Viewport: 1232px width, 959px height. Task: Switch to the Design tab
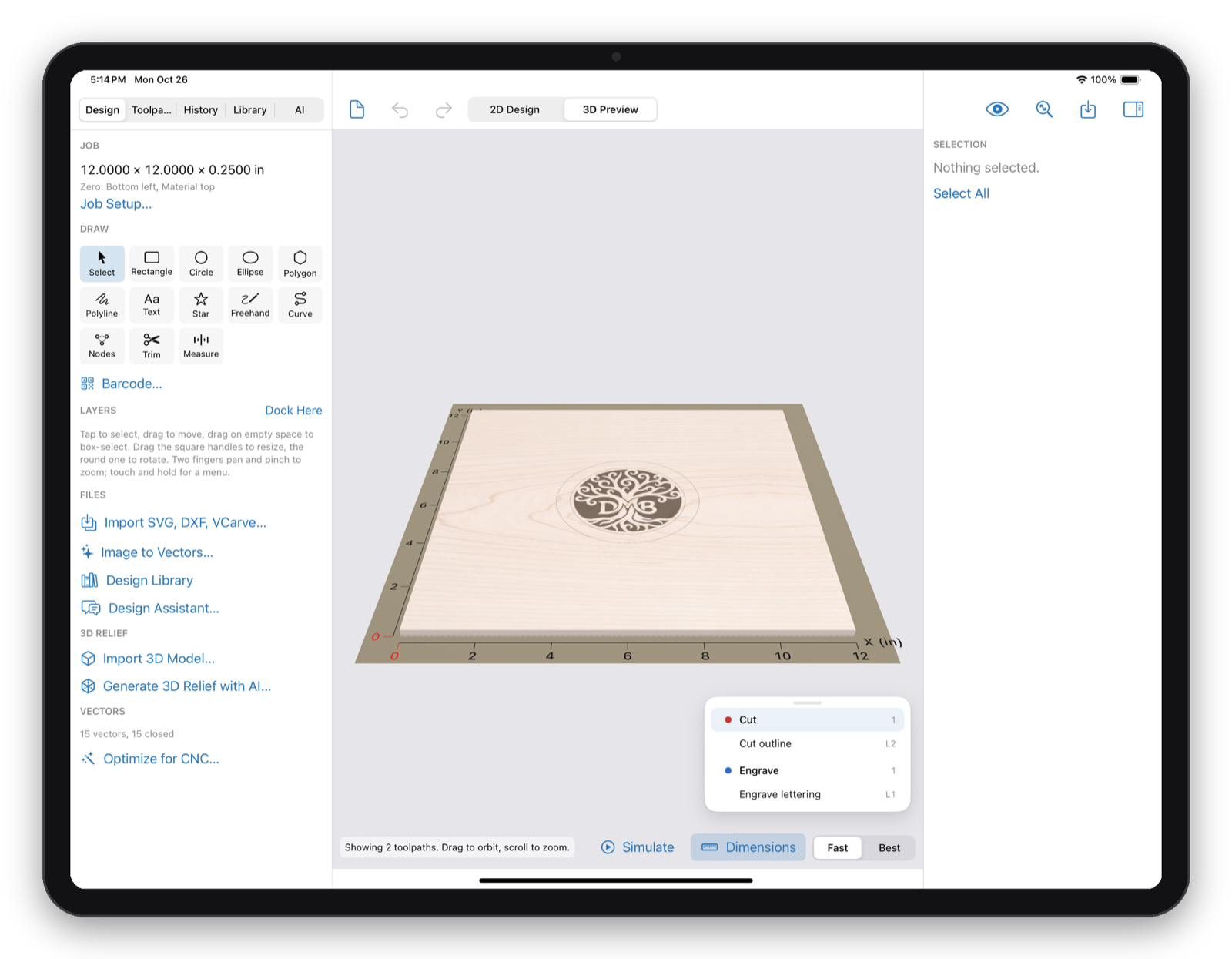(102, 110)
